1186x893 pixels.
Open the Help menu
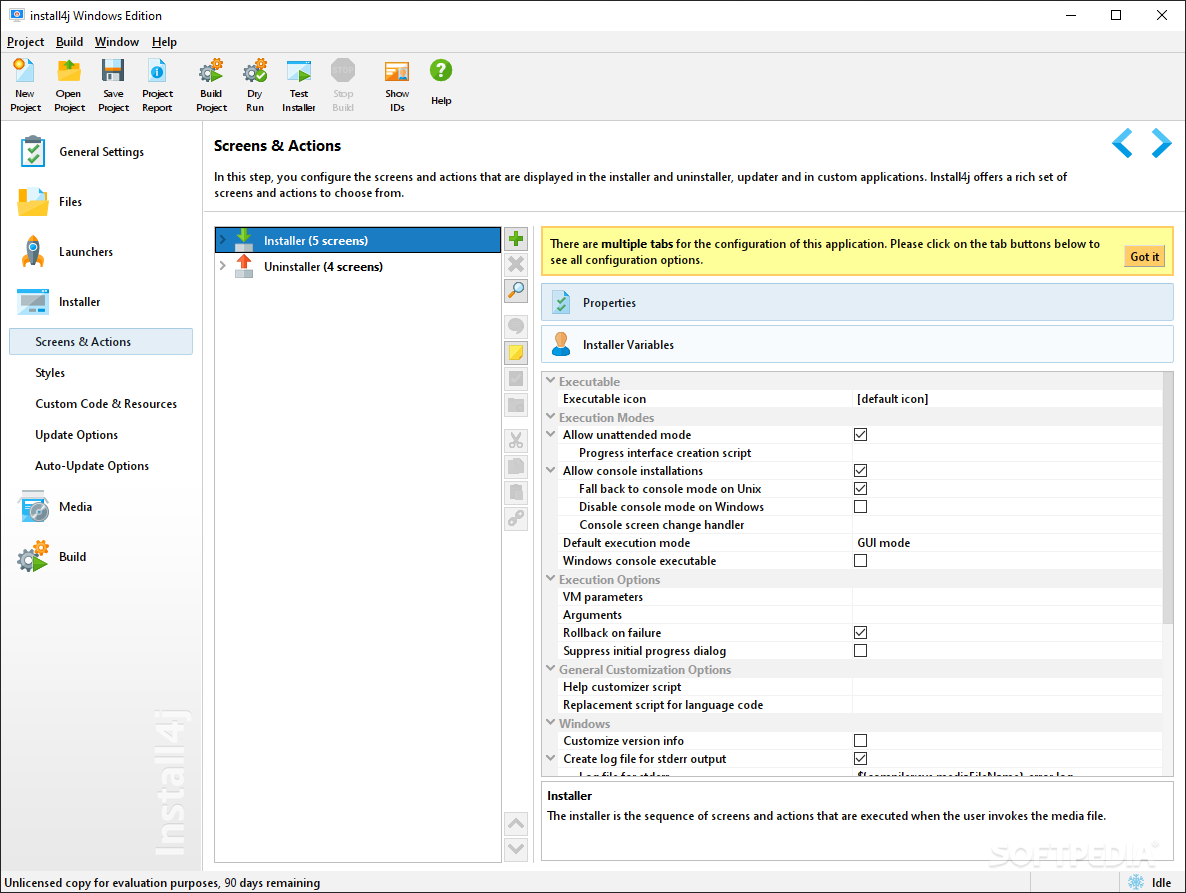(x=164, y=42)
